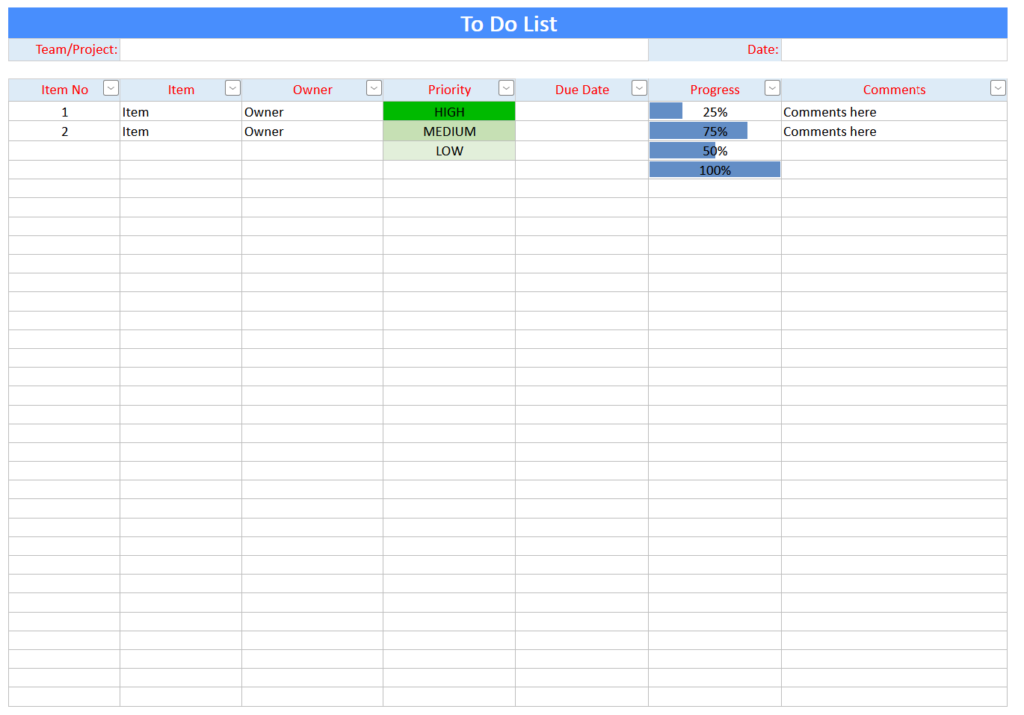The height and width of the screenshot is (715, 1024).
Task: Select the Date: label cell
Action: [714, 50]
